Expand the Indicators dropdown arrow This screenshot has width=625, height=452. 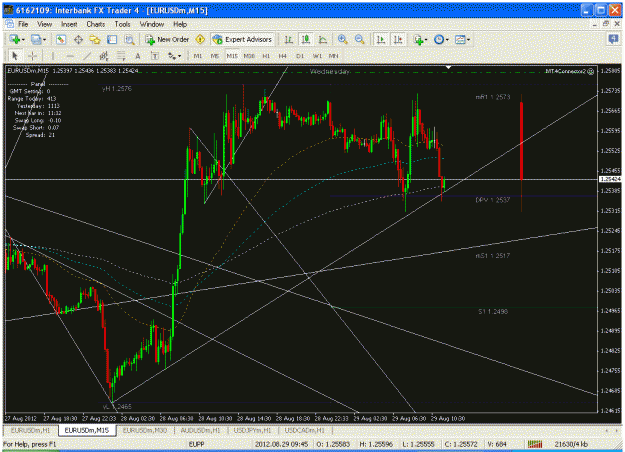[x=426, y=39]
